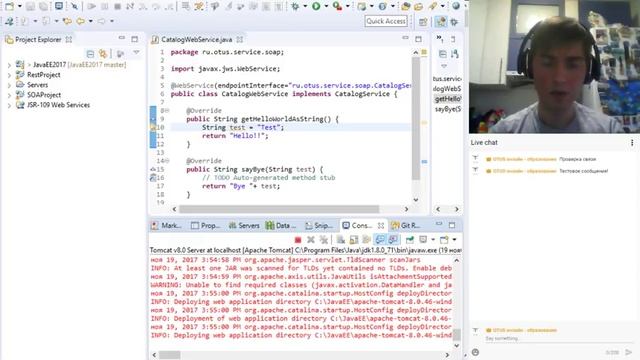
Task: Toggle Show Console When Standard Out Changes
Action: [380, 240]
